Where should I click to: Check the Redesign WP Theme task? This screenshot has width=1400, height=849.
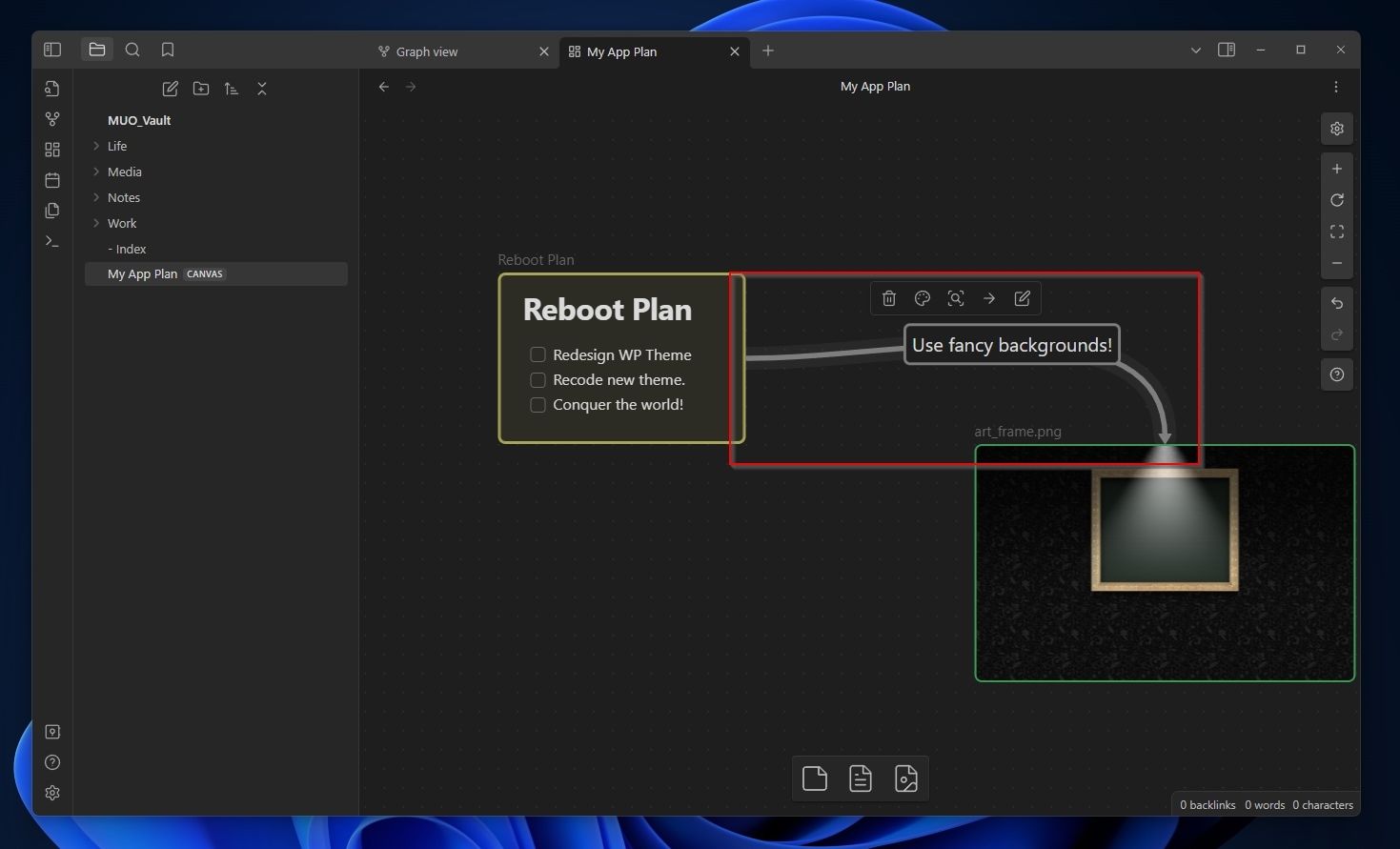coord(538,354)
